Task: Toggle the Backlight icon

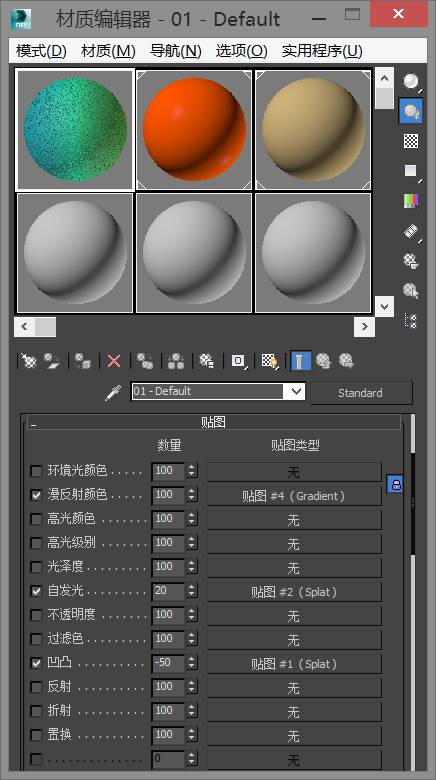Action: coord(411,110)
